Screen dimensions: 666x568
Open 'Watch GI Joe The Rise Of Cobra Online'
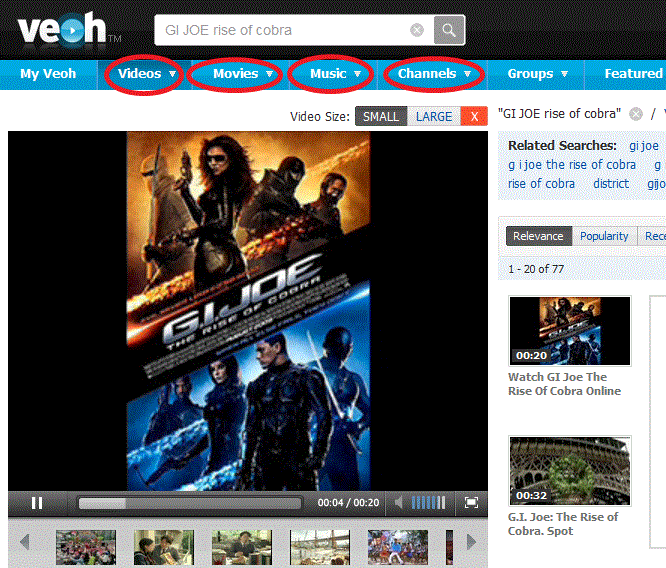click(x=564, y=384)
